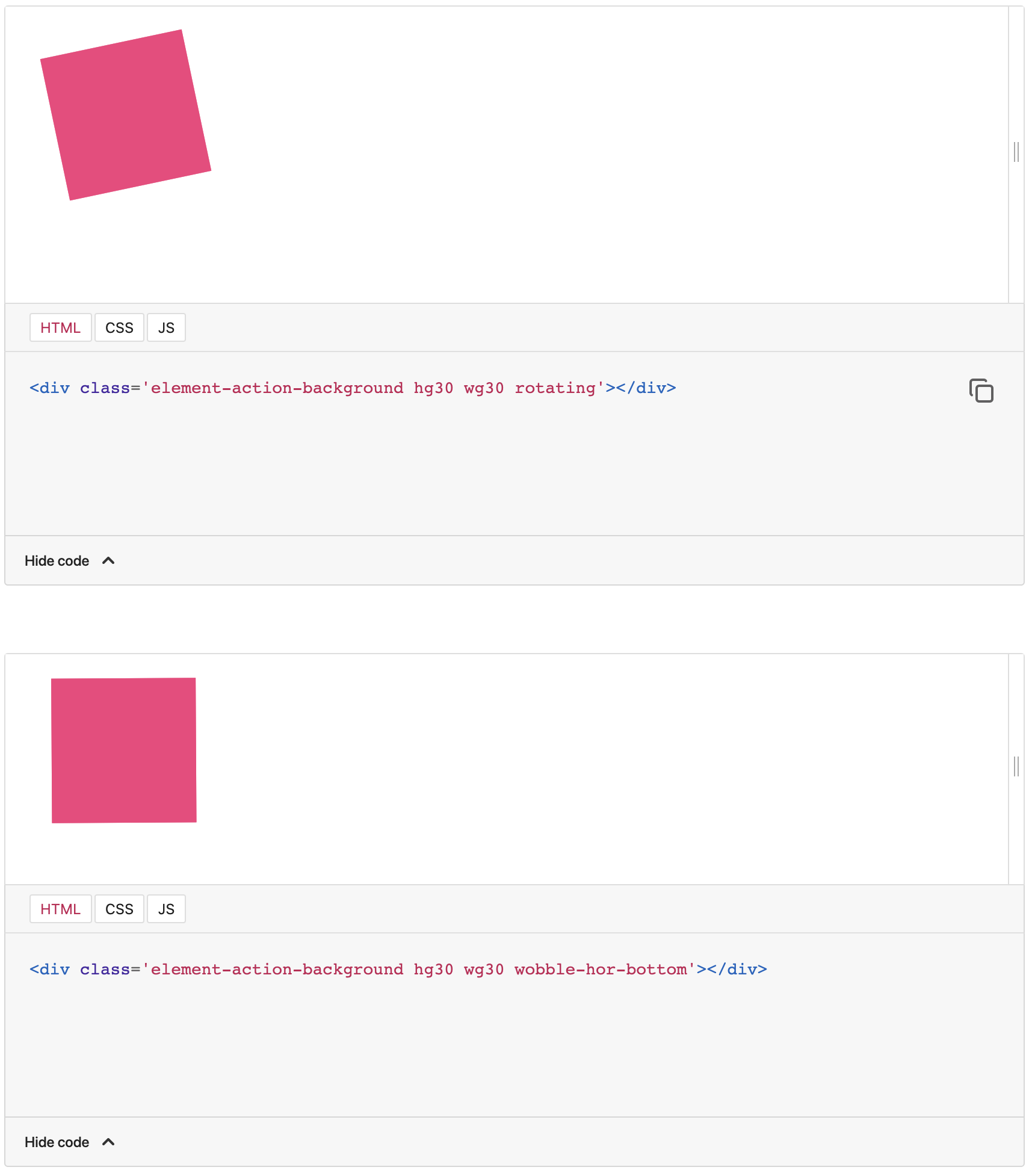Open JS tab in wobble-hor-bottom example
The image size is (1029, 1176).
tap(166, 909)
